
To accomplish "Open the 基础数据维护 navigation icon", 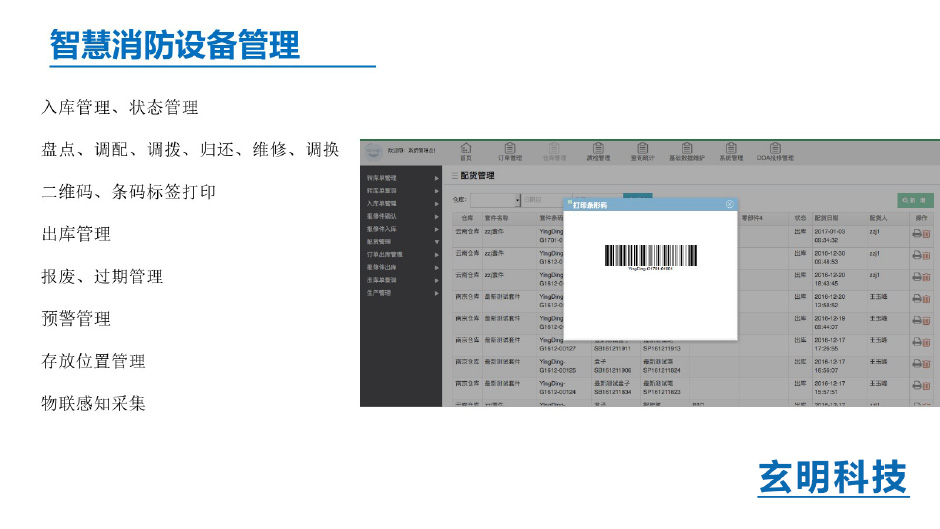I will pos(686,150).
